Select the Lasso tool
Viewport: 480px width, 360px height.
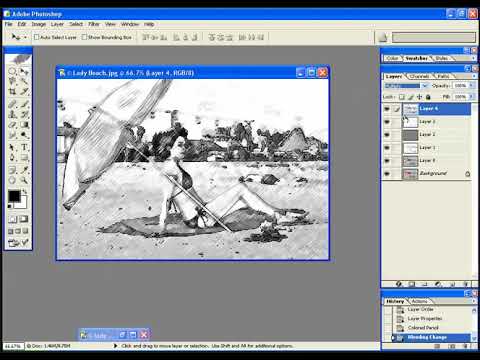point(12,81)
